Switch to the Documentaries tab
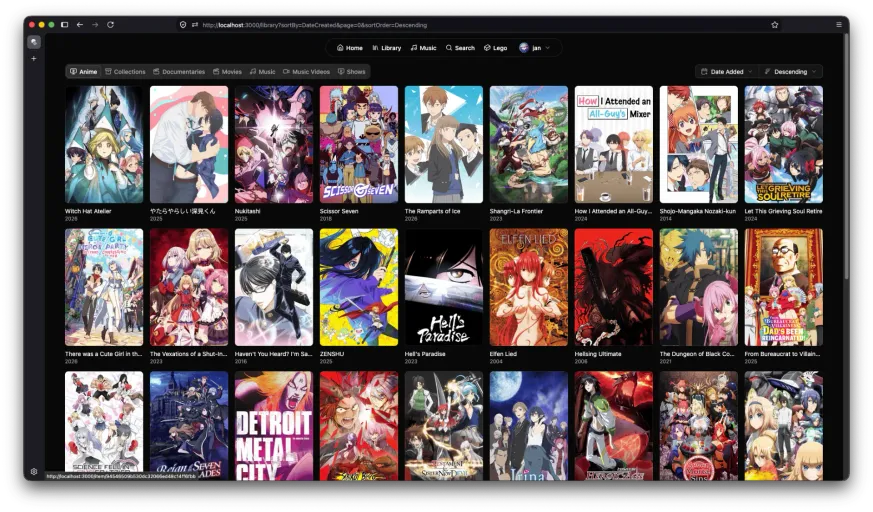The height and width of the screenshot is (512, 873). tap(179, 72)
